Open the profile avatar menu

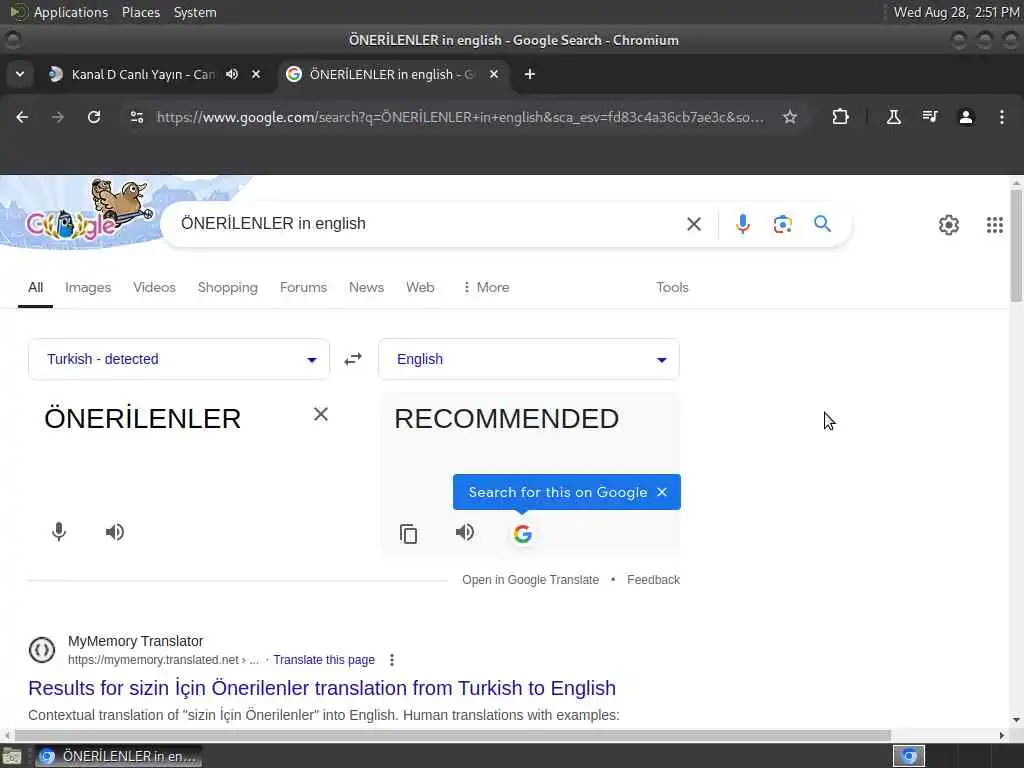tap(966, 117)
